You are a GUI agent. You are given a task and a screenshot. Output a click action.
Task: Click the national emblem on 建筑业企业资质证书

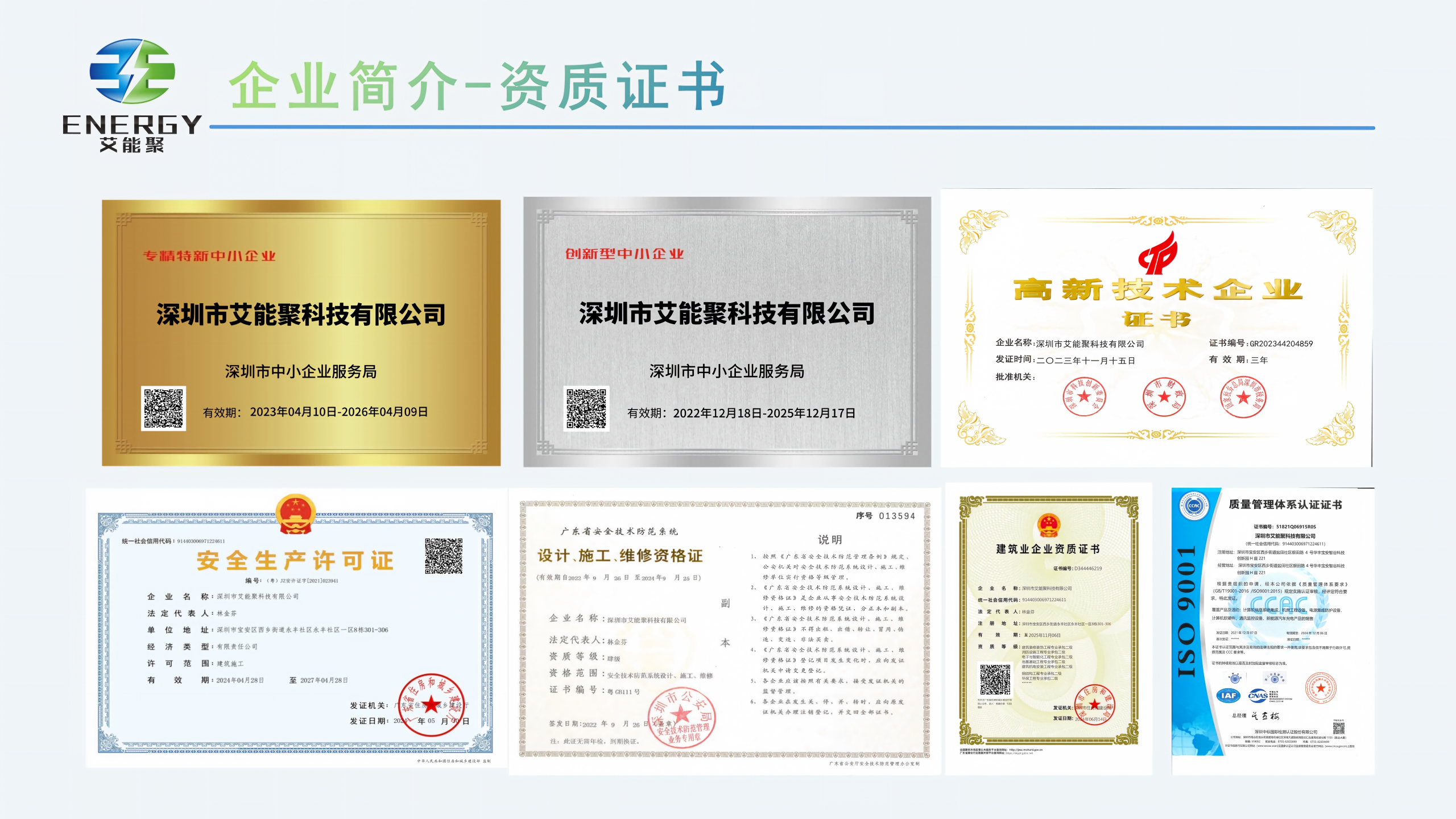point(1048,525)
